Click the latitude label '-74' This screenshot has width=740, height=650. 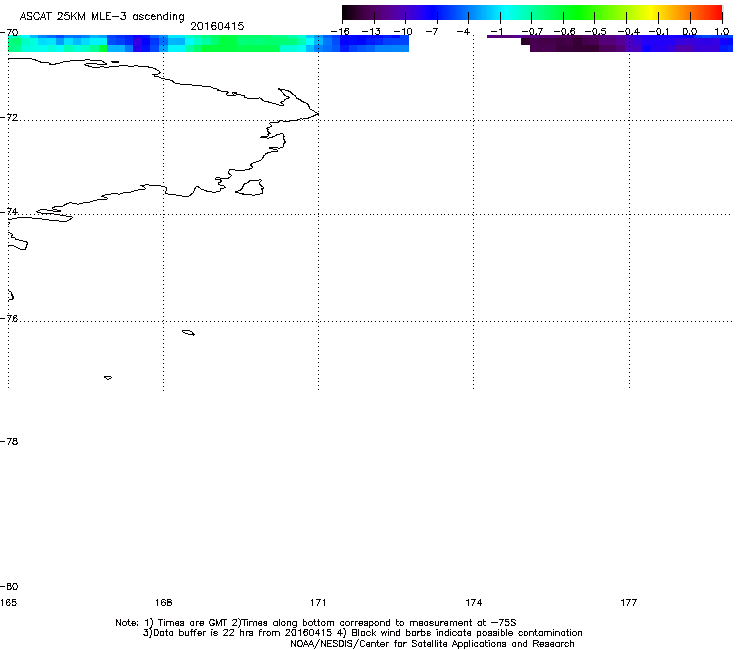point(9,211)
